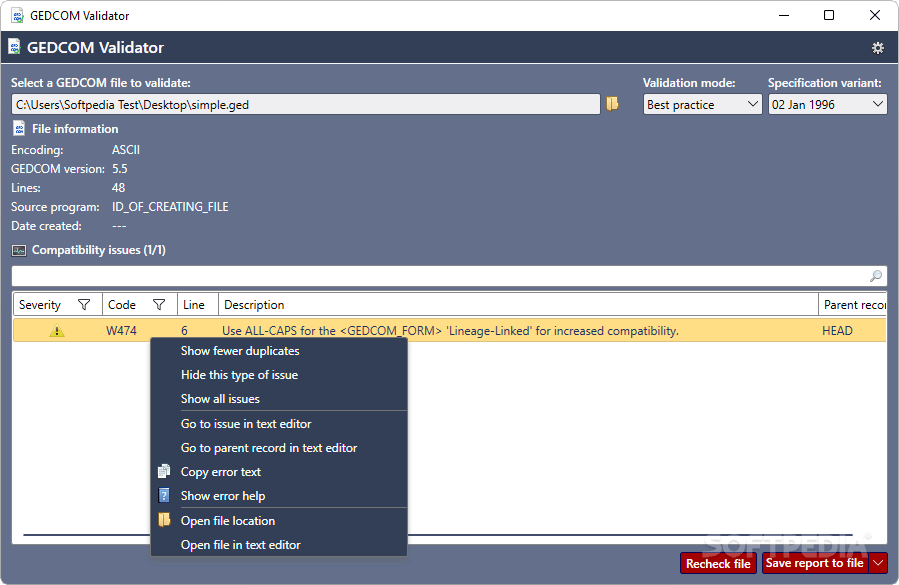
Task: Click the Lines value 48
Action: 119,188
